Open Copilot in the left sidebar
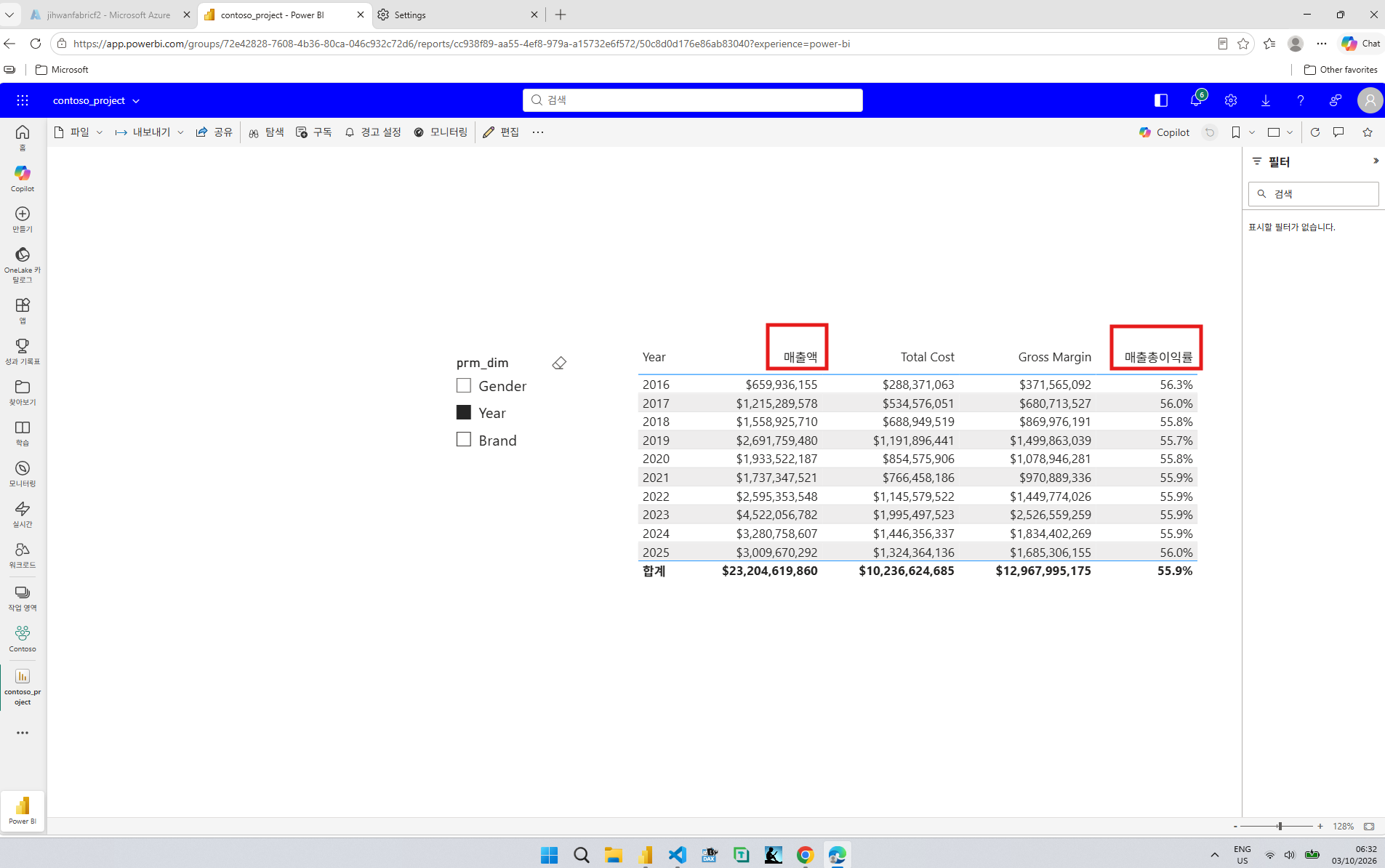This screenshot has width=1385, height=868. [x=23, y=178]
